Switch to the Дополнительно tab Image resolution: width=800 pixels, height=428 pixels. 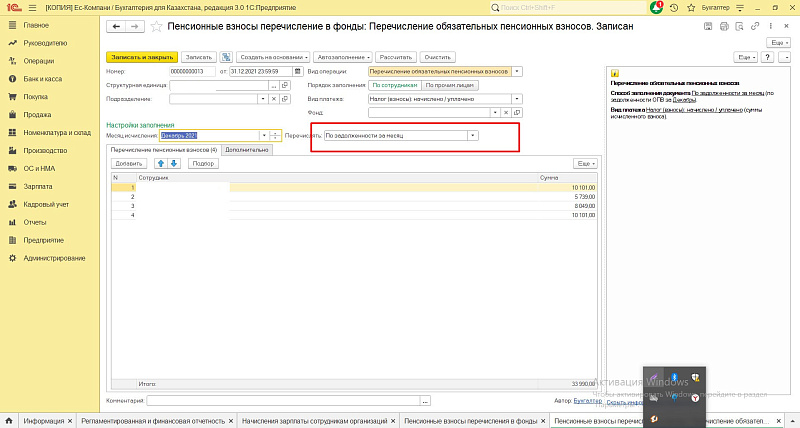click(x=246, y=149)
